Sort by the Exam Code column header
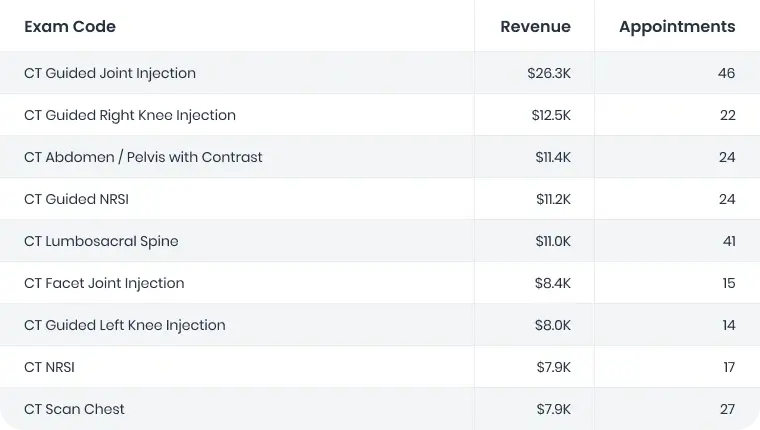760x430 pixels. pyautogui.click(x=70, y=27)
